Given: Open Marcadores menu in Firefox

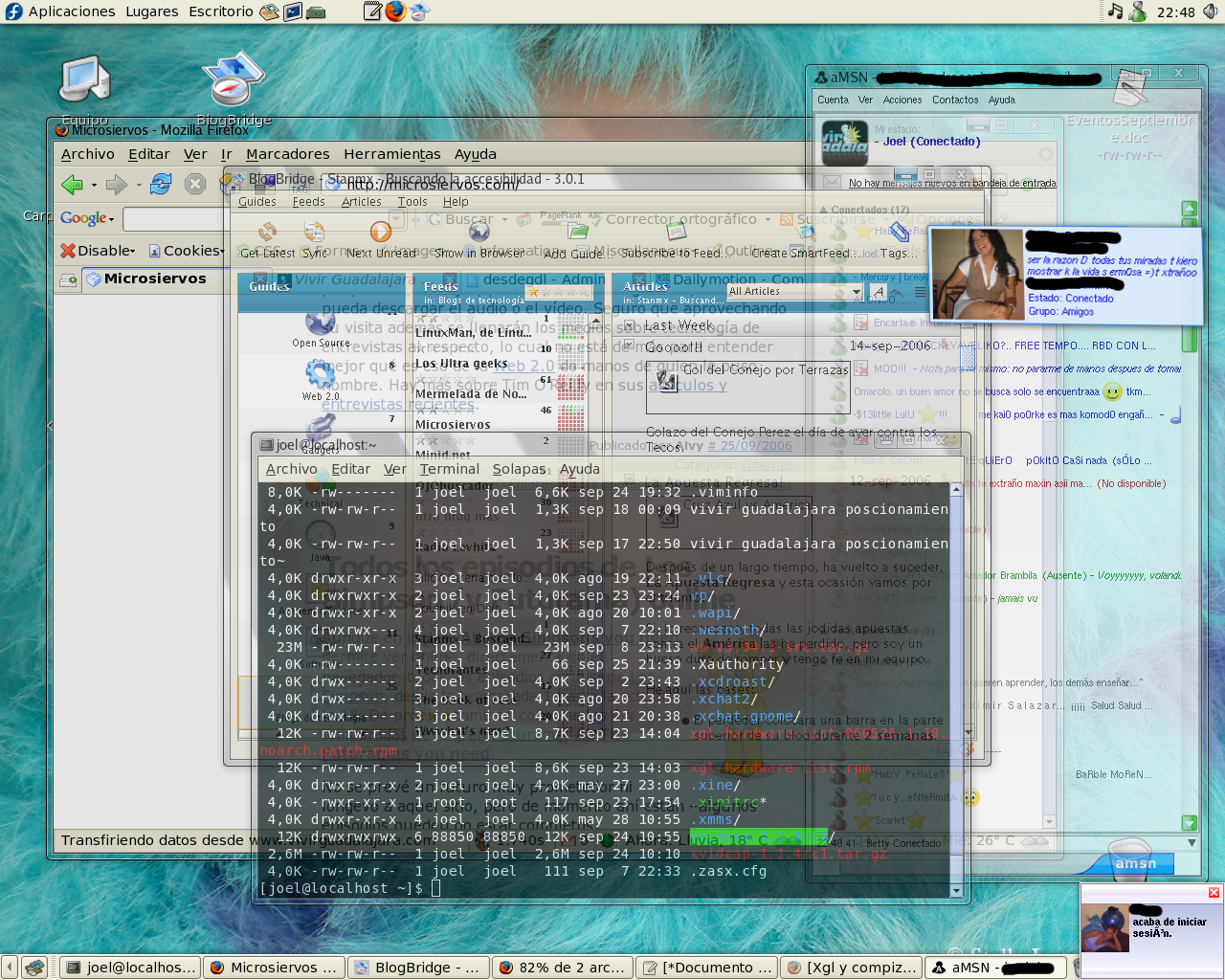Looking at the screenshot, I should [287, 154].
